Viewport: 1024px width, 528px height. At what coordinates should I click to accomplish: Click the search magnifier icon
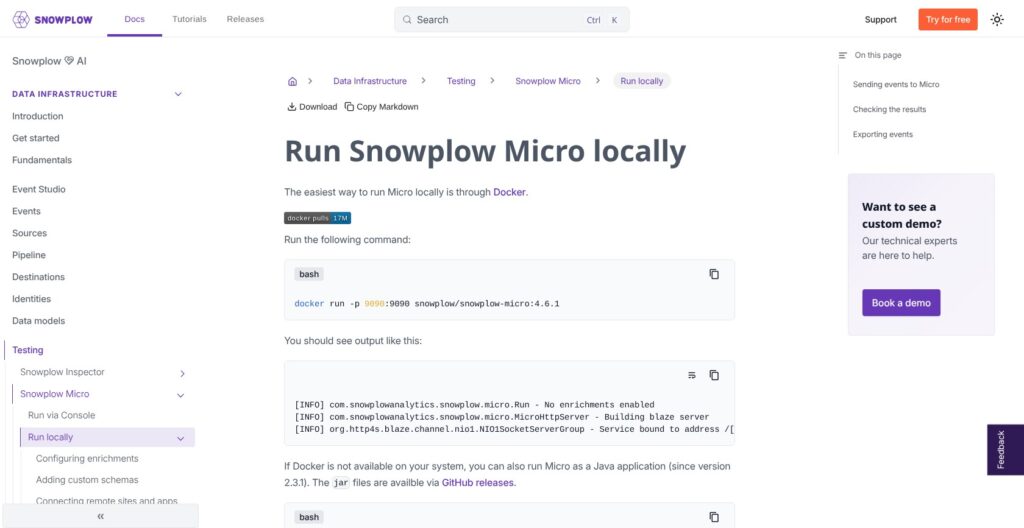(x=407, y=20)
